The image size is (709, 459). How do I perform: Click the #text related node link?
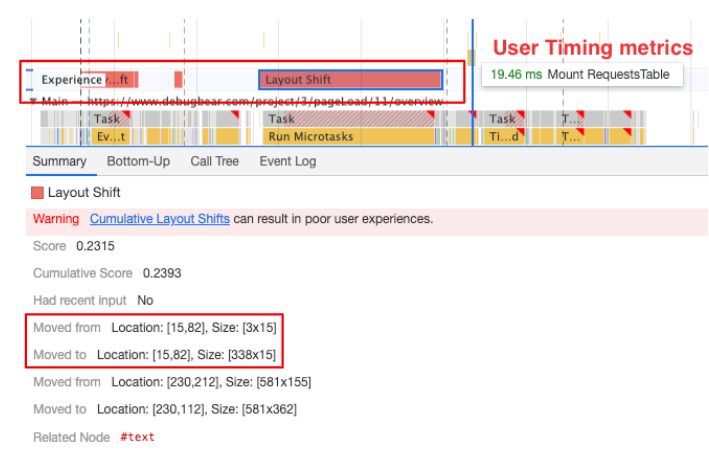[137, 437]
